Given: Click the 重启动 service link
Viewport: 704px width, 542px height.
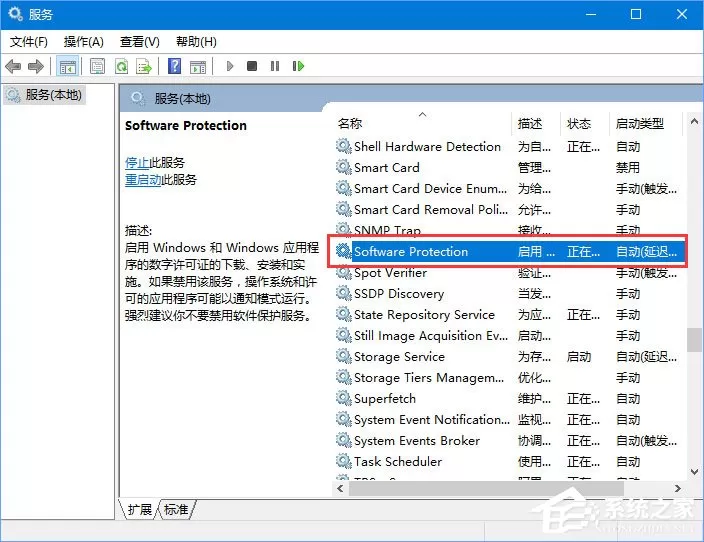Looking at the screenshot, I should click(x=143, y=180).
